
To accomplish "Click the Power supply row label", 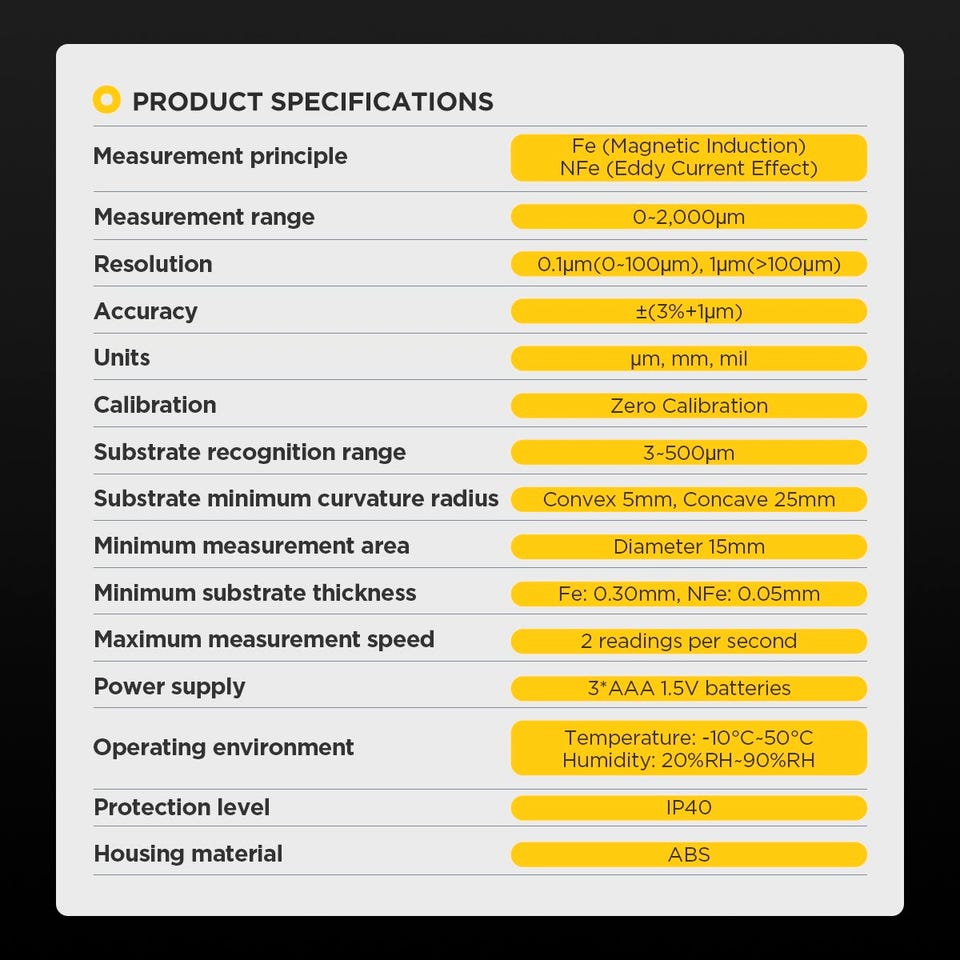I will tap(170, 687).
